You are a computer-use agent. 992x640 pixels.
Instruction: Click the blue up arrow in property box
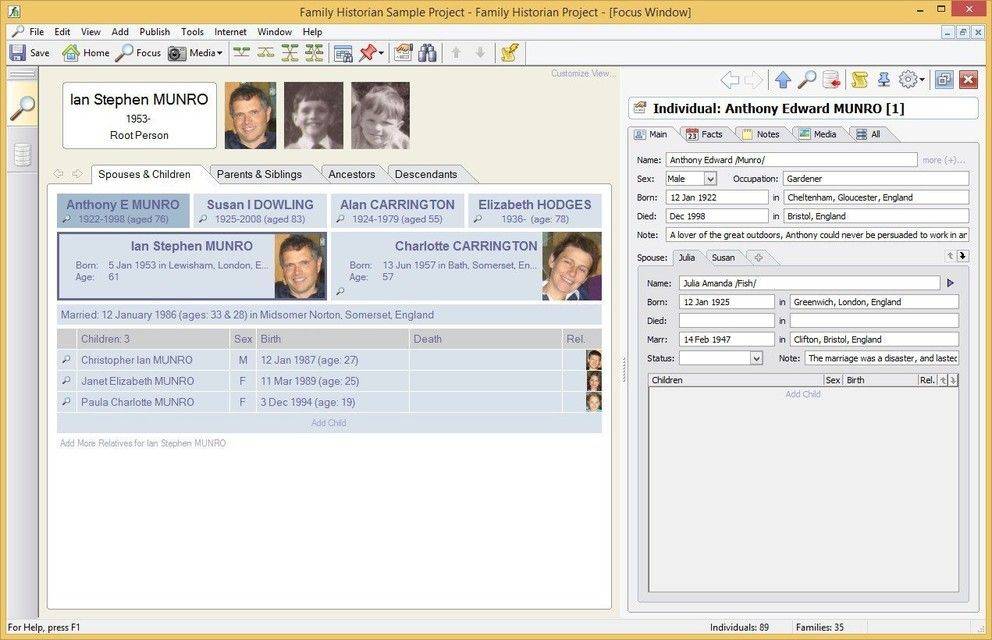coord(782,80)
